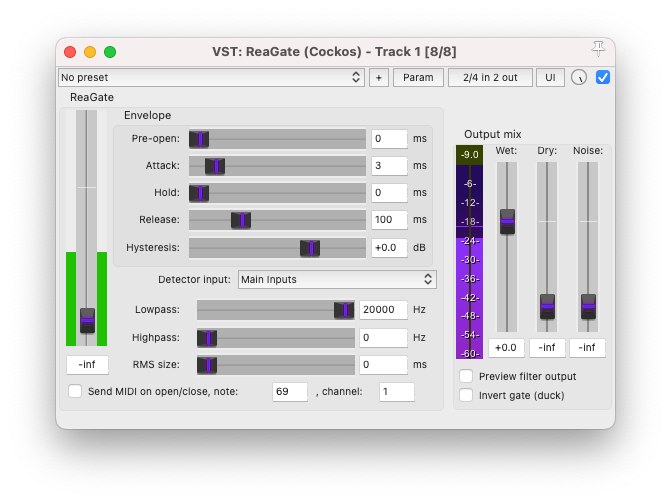Click the + preset button
671x503 pixels.
click(379, 77)
